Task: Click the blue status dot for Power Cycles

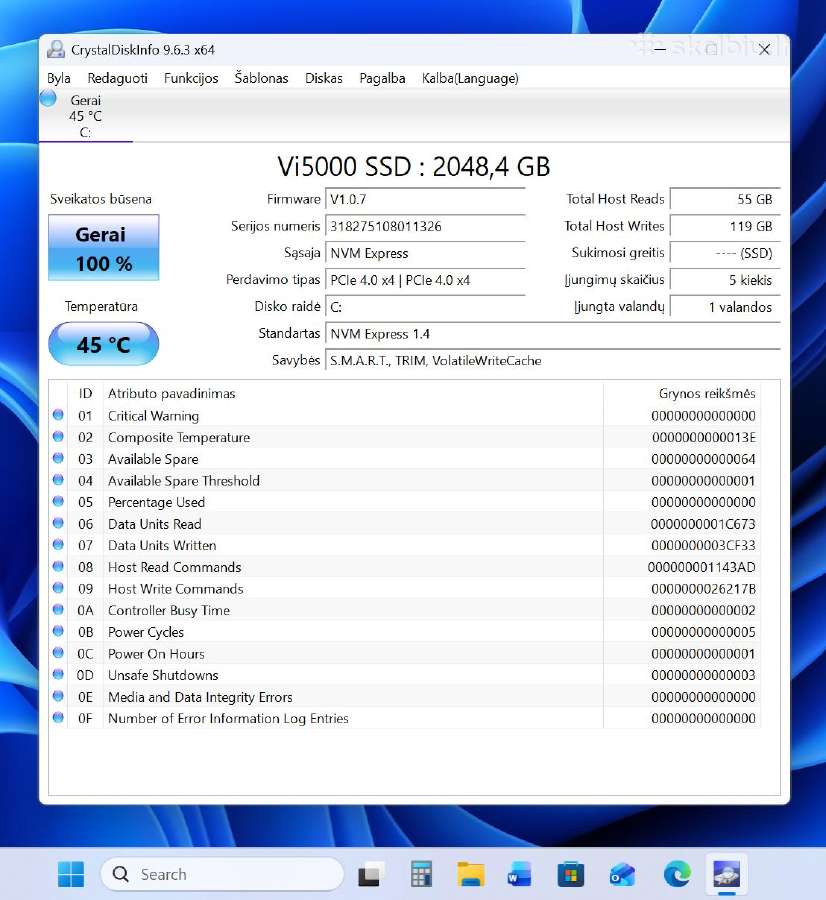Action: pyautogui.click(x=58, y=631)
